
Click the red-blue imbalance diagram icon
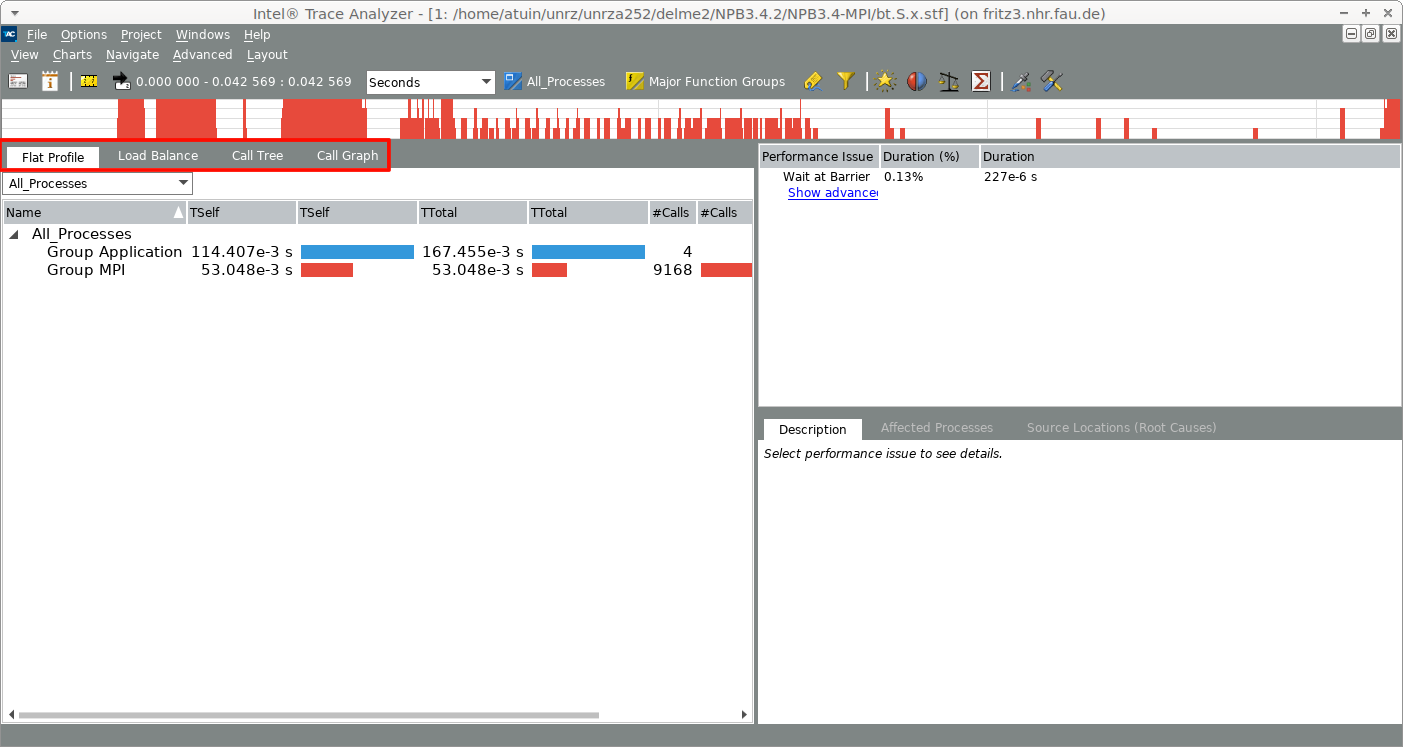917,81
